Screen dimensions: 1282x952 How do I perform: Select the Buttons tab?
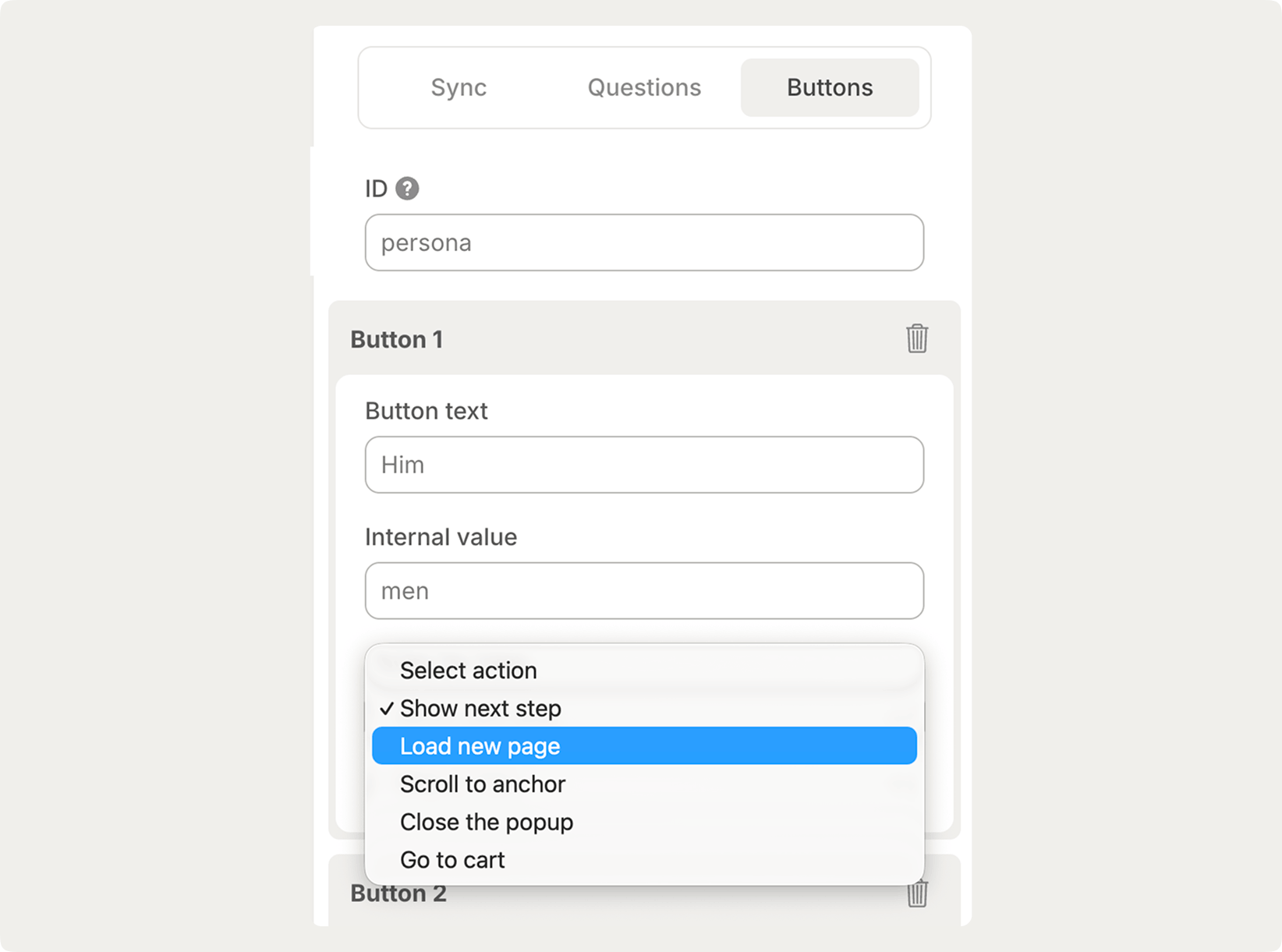click(830, 87)
